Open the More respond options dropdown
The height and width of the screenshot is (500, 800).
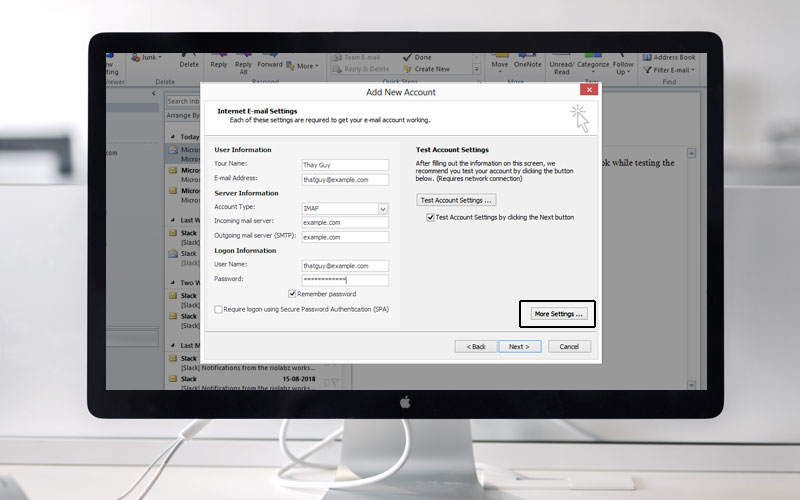303,66
